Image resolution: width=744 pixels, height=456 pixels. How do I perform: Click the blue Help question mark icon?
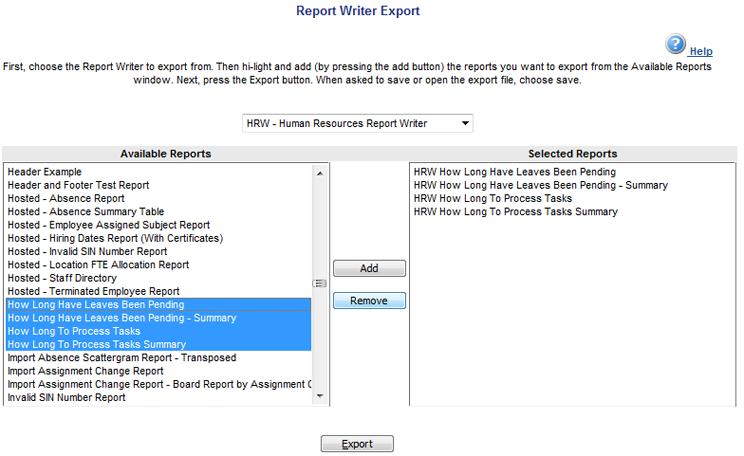(676, 44)
